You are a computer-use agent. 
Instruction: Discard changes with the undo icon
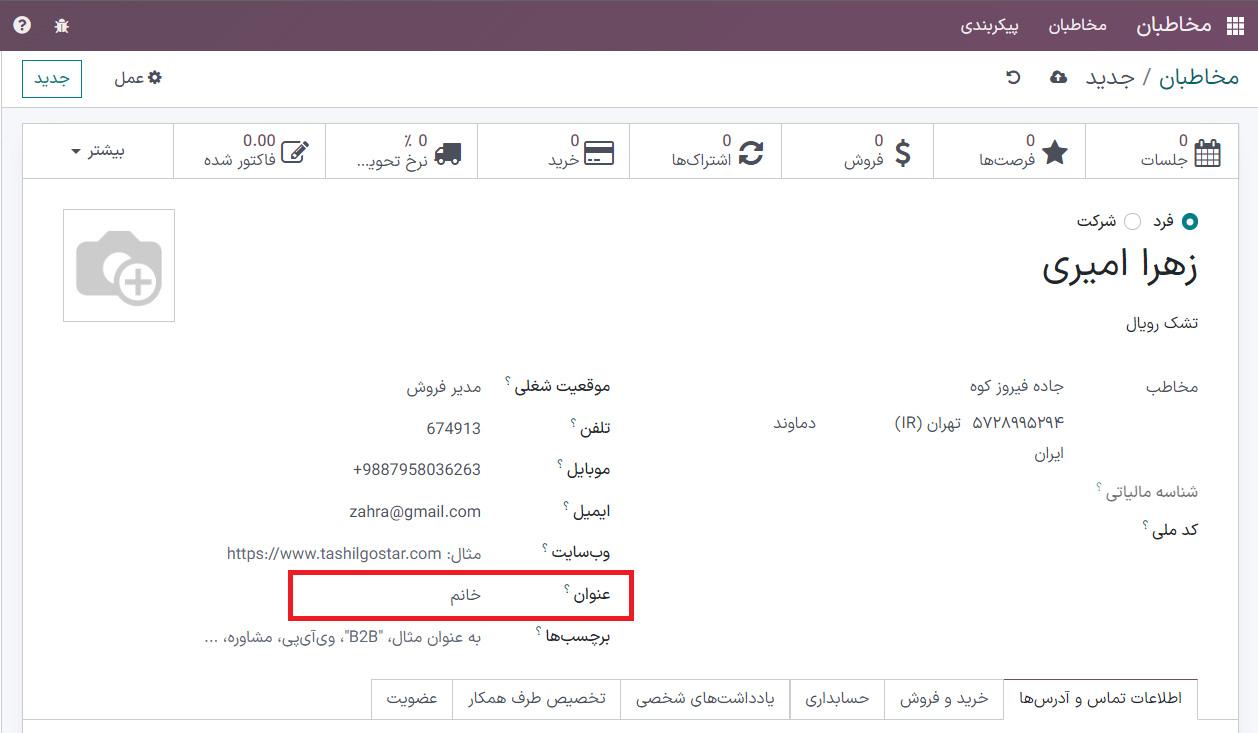point(1013,78)
